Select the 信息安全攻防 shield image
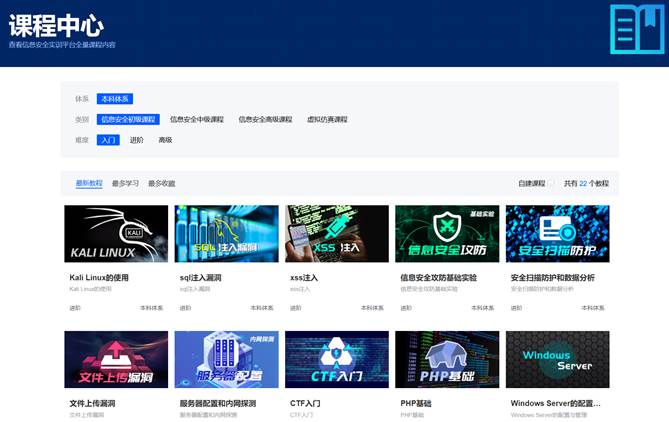 [447, 234]
